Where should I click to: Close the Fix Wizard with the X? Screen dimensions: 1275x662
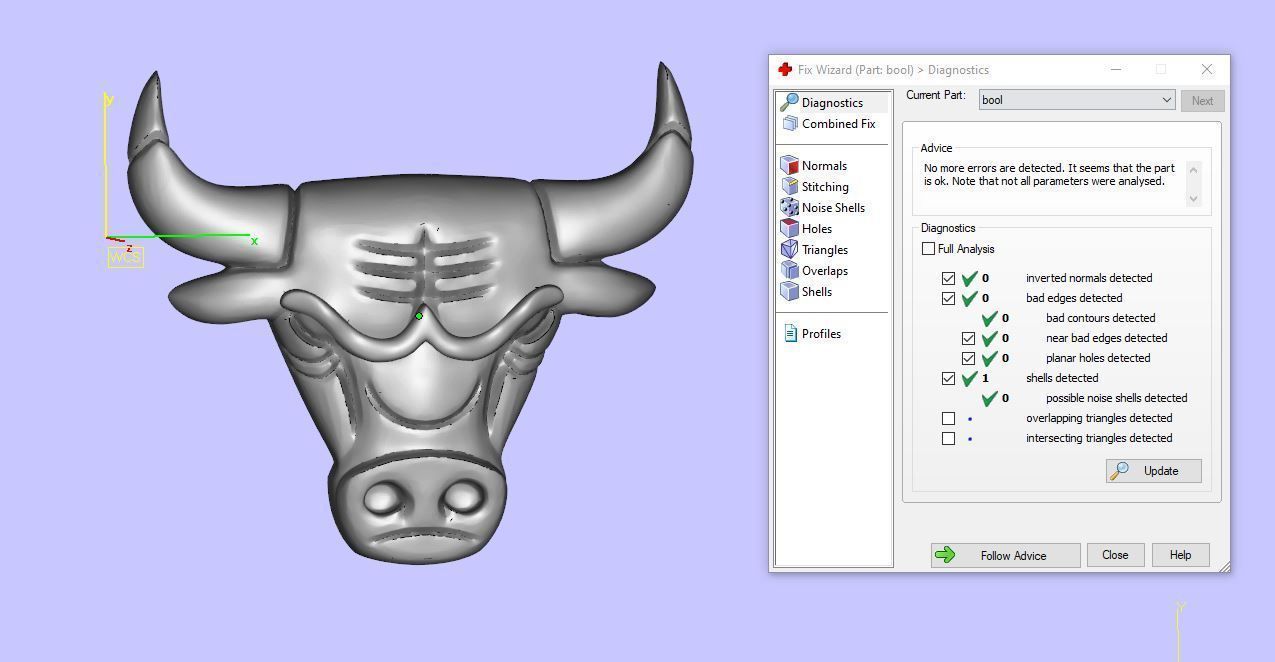point(1207,69)
